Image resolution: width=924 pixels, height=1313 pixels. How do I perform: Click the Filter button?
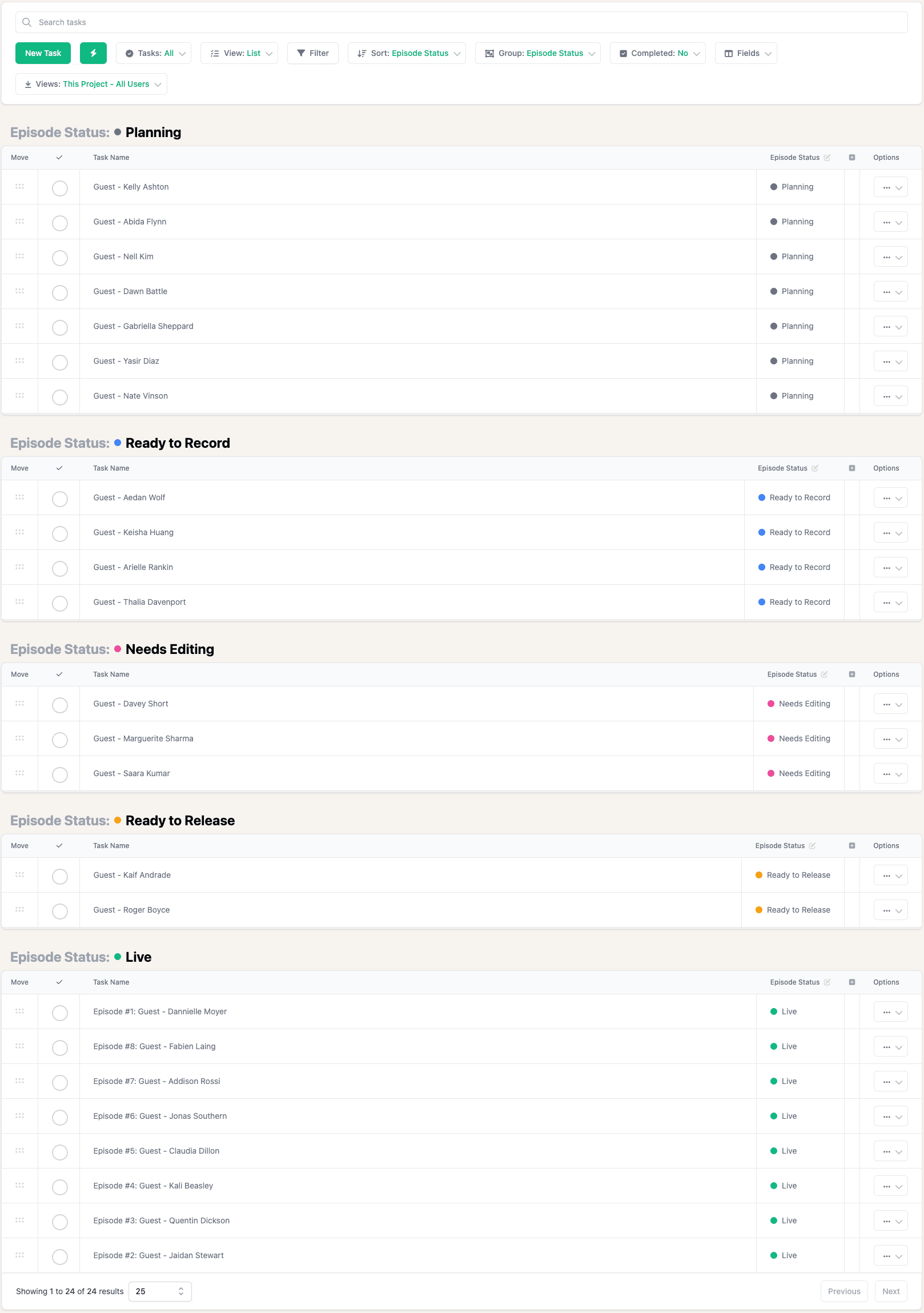click(x=313, y=53)
